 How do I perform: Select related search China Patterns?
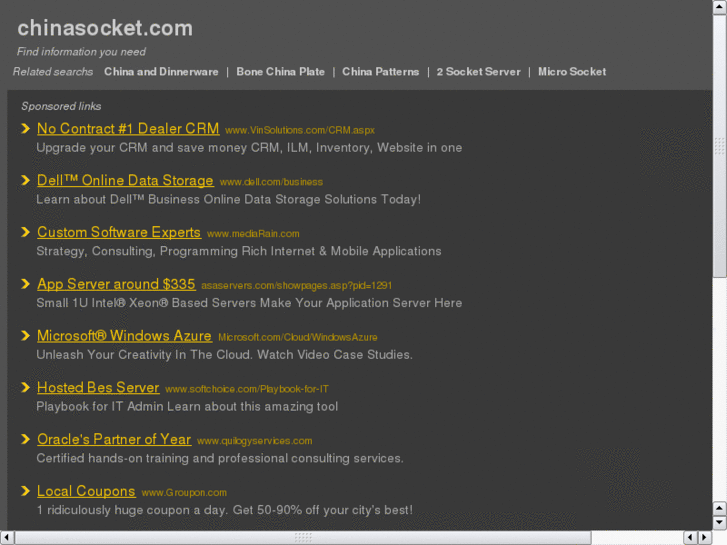381,72
